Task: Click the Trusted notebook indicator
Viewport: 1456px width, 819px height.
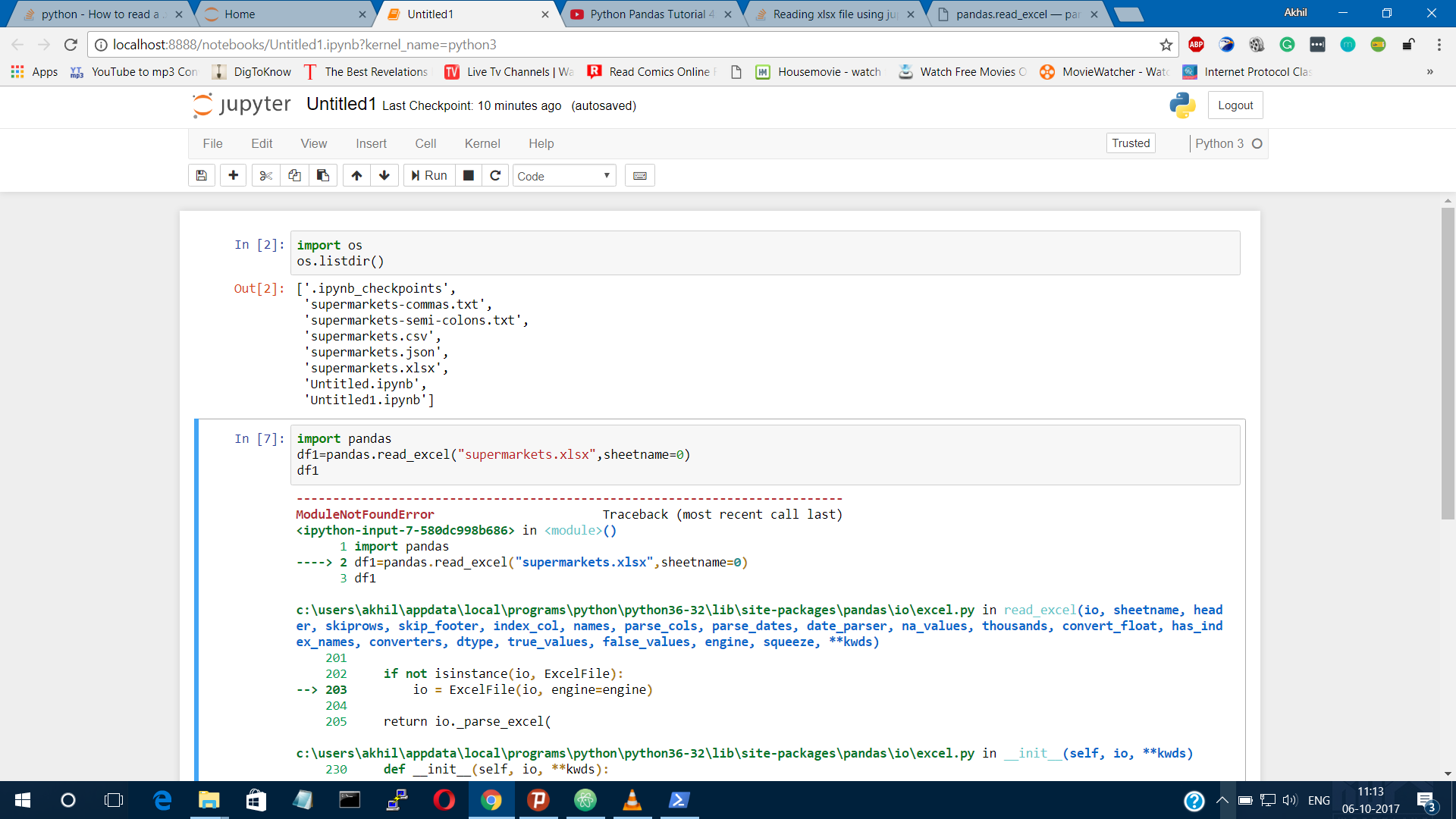Action: pos(1131,143)
